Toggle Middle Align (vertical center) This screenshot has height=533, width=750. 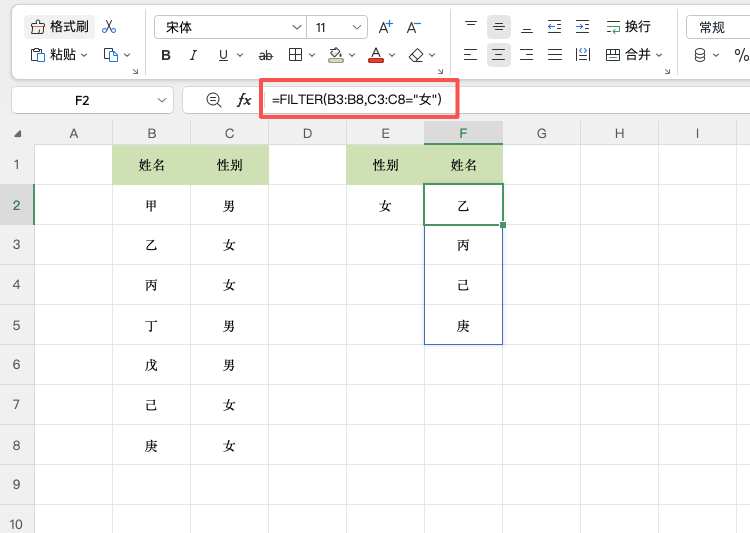click(x=499, y=27)
